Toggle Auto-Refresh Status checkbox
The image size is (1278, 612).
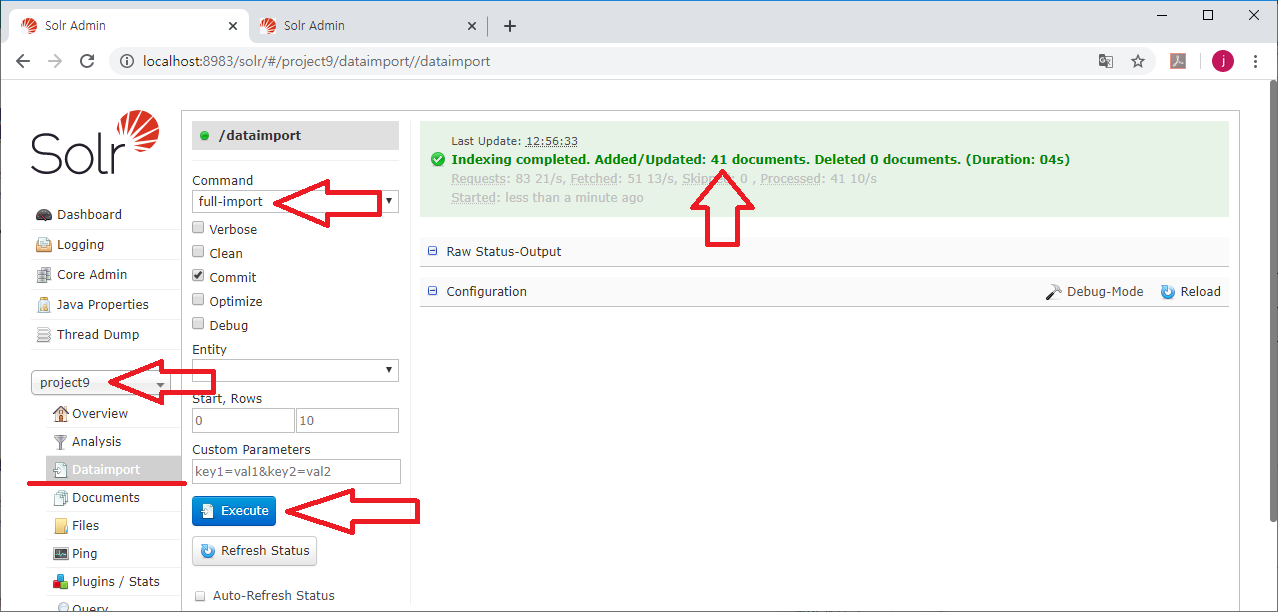(x=200, y=596)
